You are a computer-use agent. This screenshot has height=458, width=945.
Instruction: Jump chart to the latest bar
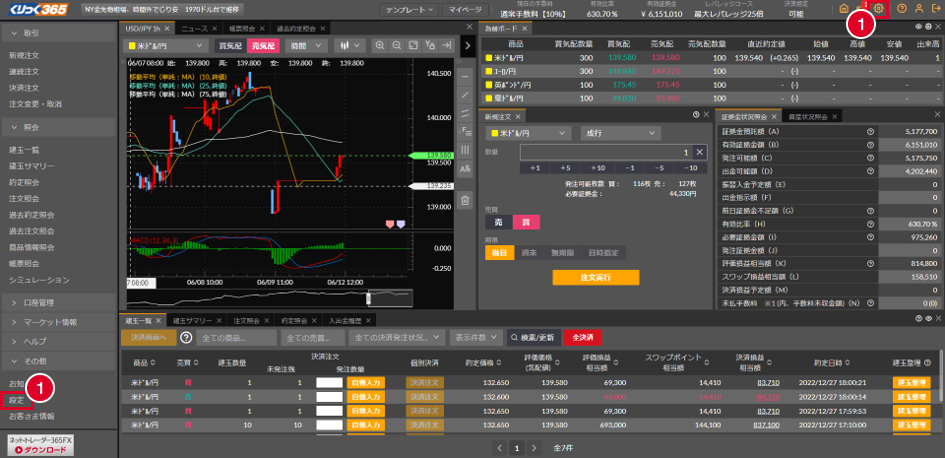(447, 45)
